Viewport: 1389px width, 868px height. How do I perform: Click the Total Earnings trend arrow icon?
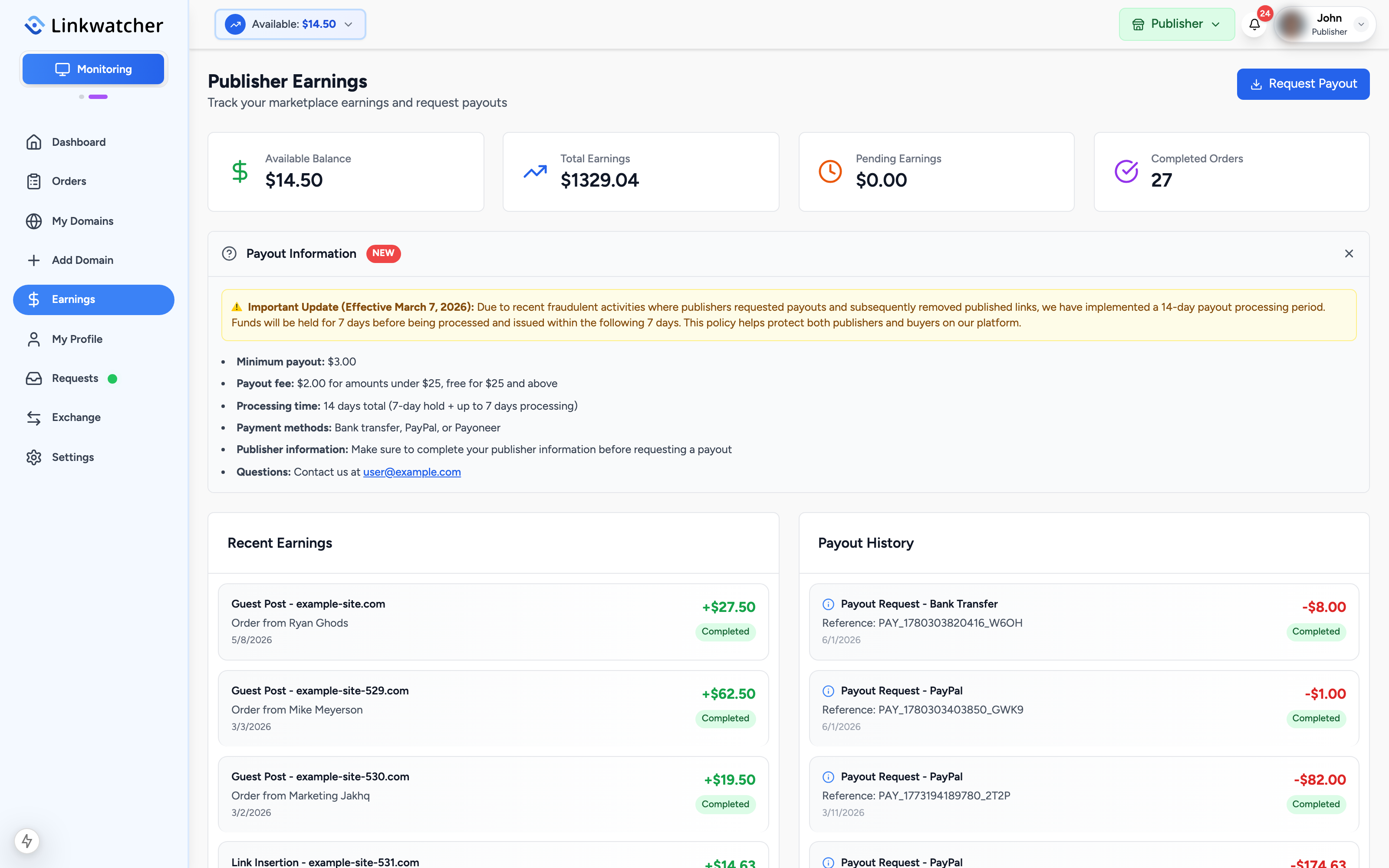(535, 171)
